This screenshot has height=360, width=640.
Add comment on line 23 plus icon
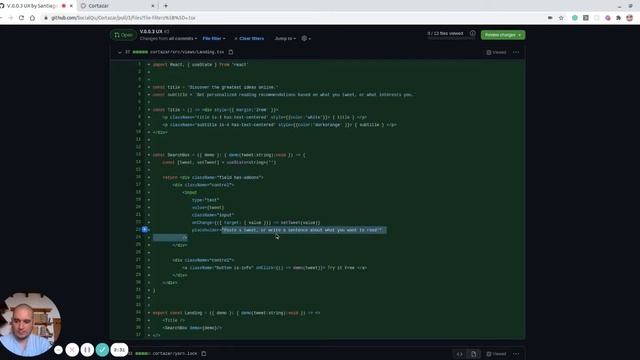pos(144,230)
